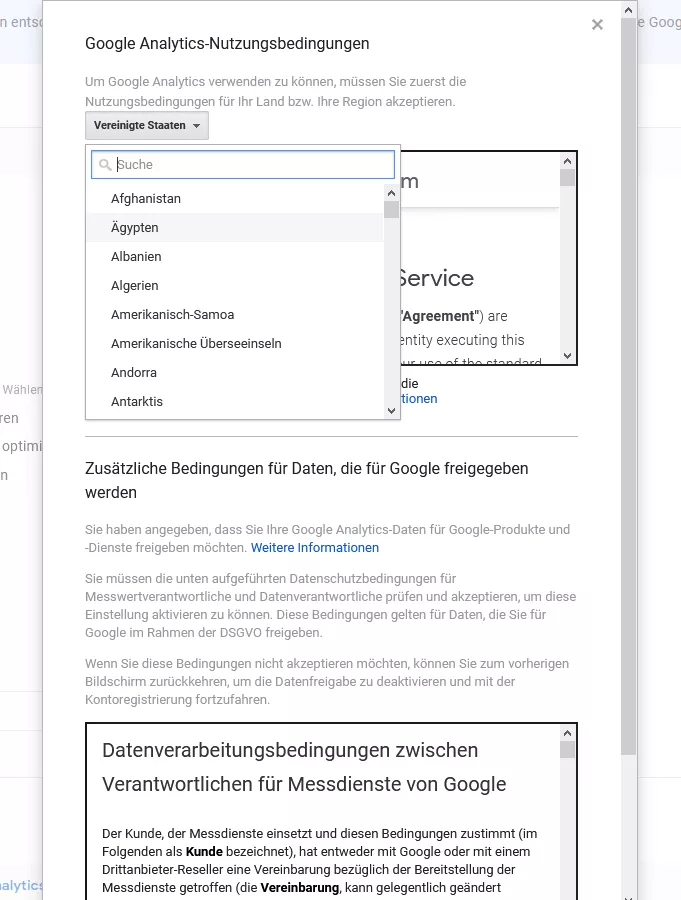Click the Google Analytics-Nutzungsbedingungen heading
The width and height of the screenshot is (681, 900).
coord(227,44)
